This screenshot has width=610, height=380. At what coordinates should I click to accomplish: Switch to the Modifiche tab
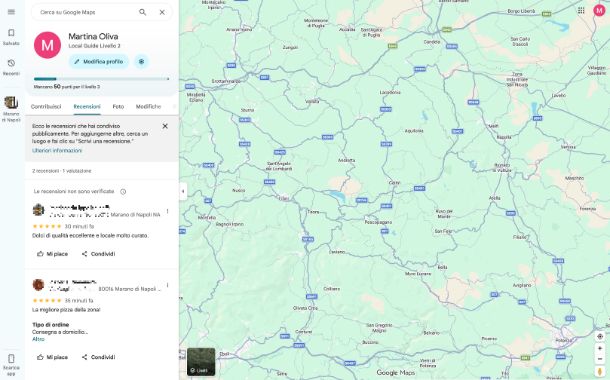tap(148, 107)
